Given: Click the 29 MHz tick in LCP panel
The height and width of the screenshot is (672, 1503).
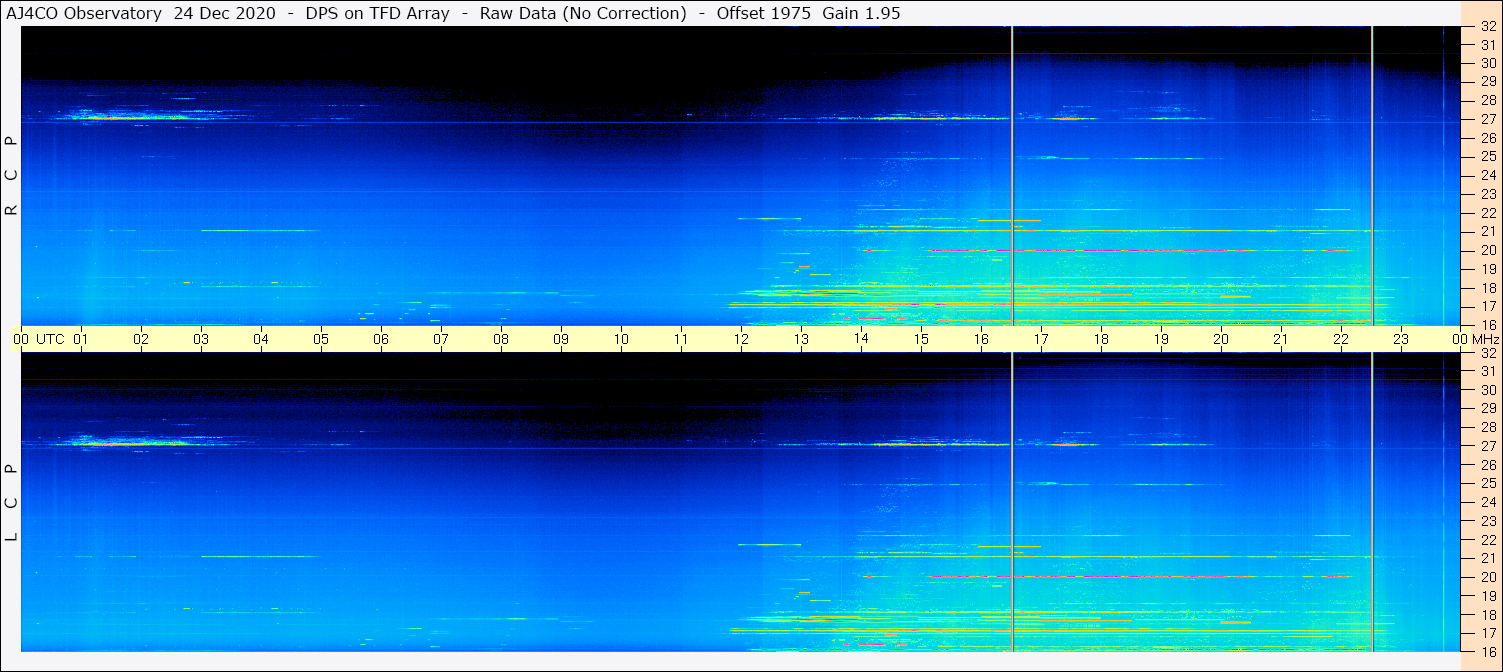Looking at the screenshot, I should coord(1488,409).
